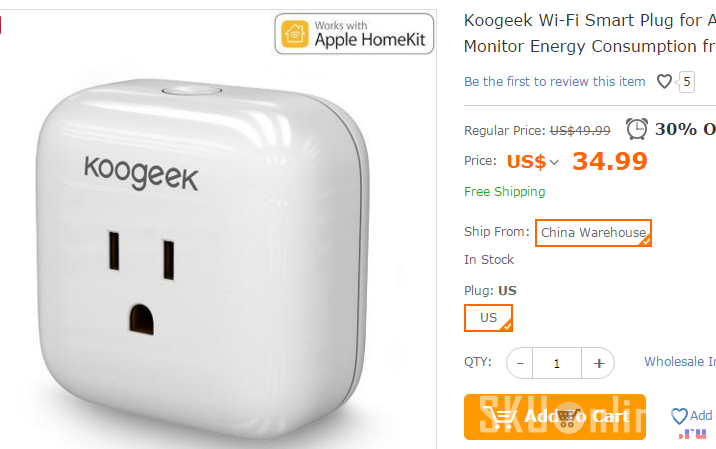Click the shopping cart icon on Add to Cart
The image size is (716, 449).
[499, 417]
